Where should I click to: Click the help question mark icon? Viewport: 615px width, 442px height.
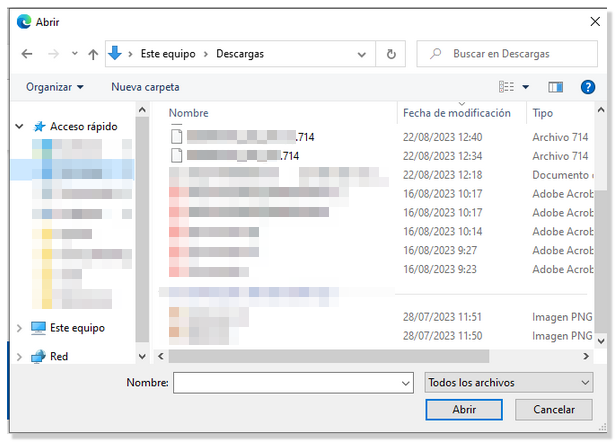588,87
